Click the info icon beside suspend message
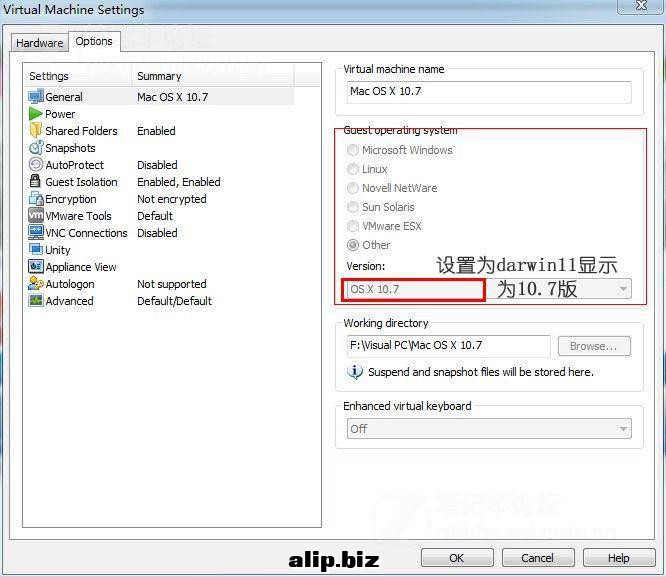This screenshot has height=577, width=666. coord(355,372)
